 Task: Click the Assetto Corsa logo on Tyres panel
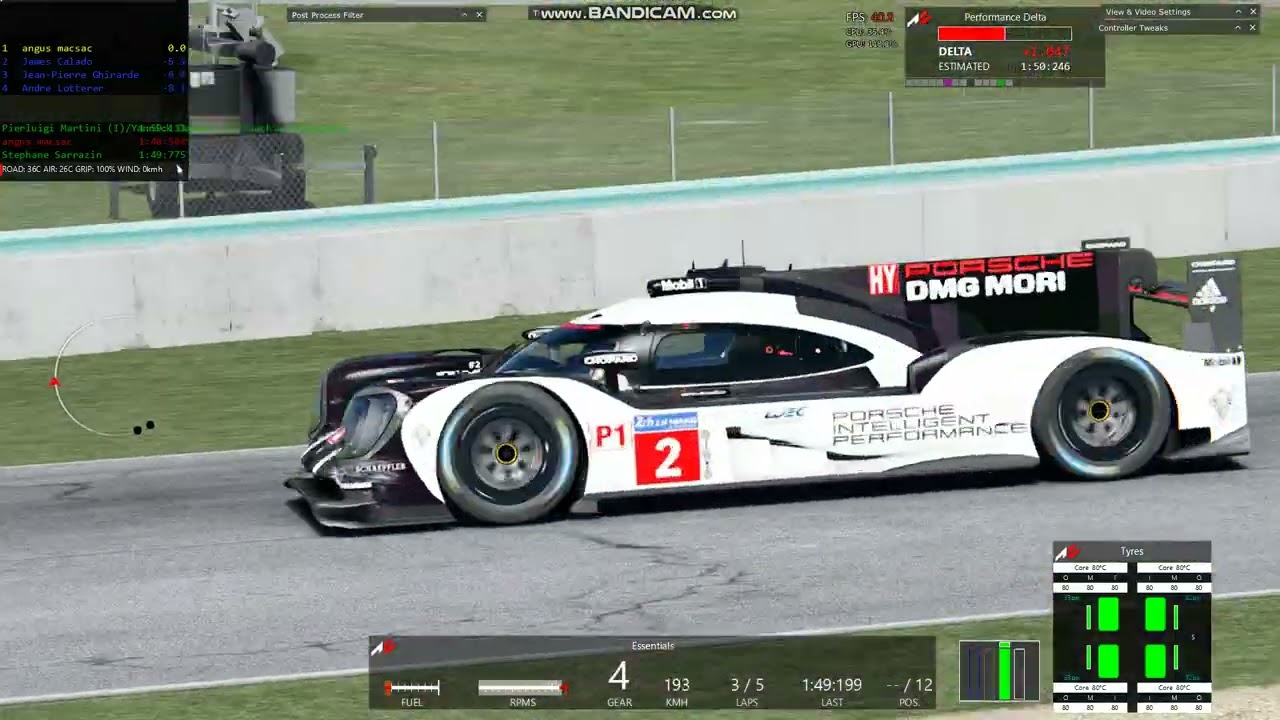1068,552
